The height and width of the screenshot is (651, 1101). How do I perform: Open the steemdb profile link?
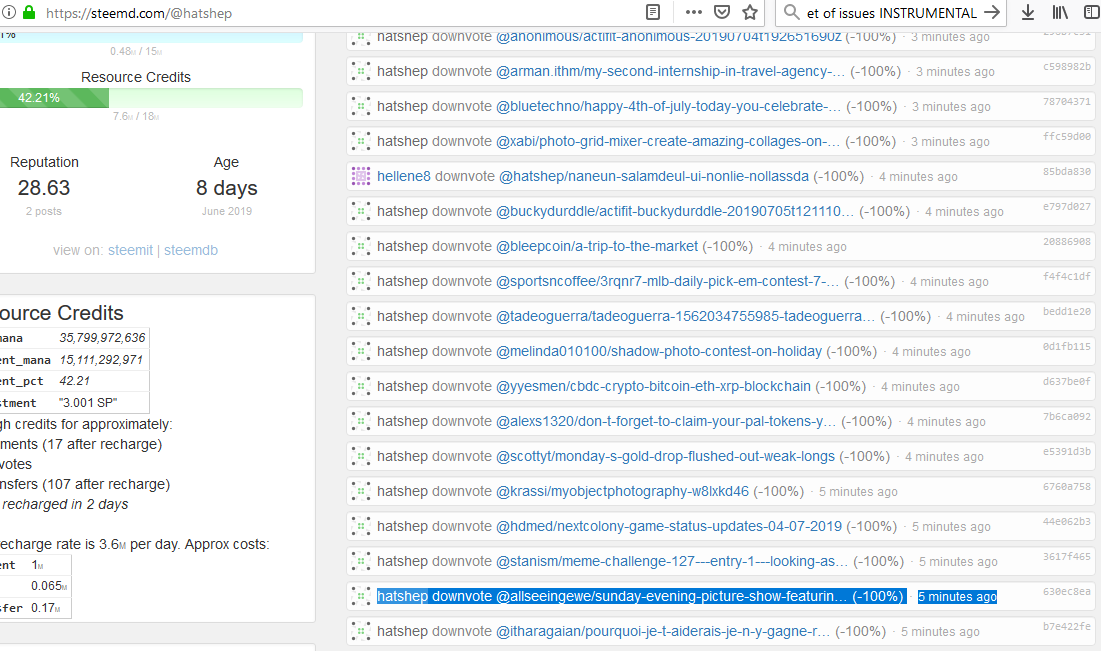coord(191,250)
